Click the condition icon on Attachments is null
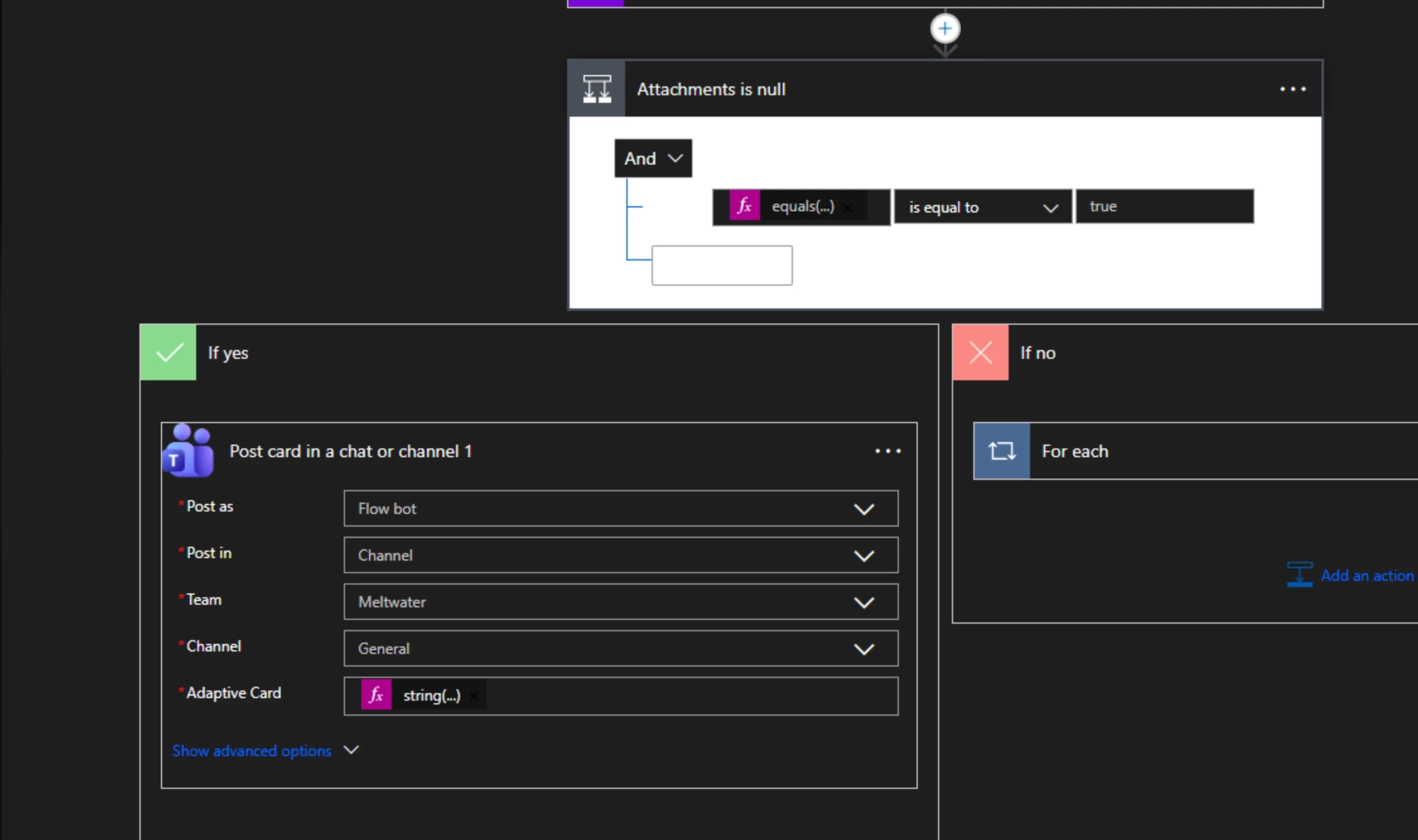Screen dimensions: 1418x840 click(596, 89)
